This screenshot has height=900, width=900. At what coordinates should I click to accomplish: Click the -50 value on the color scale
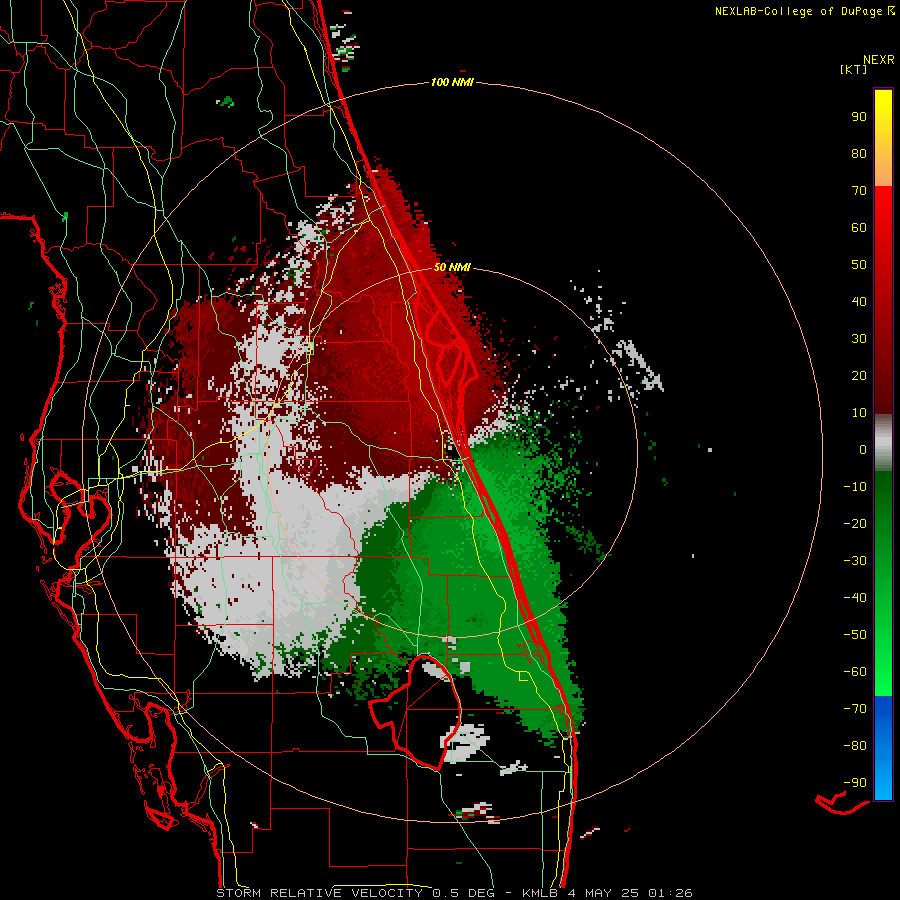855,635
